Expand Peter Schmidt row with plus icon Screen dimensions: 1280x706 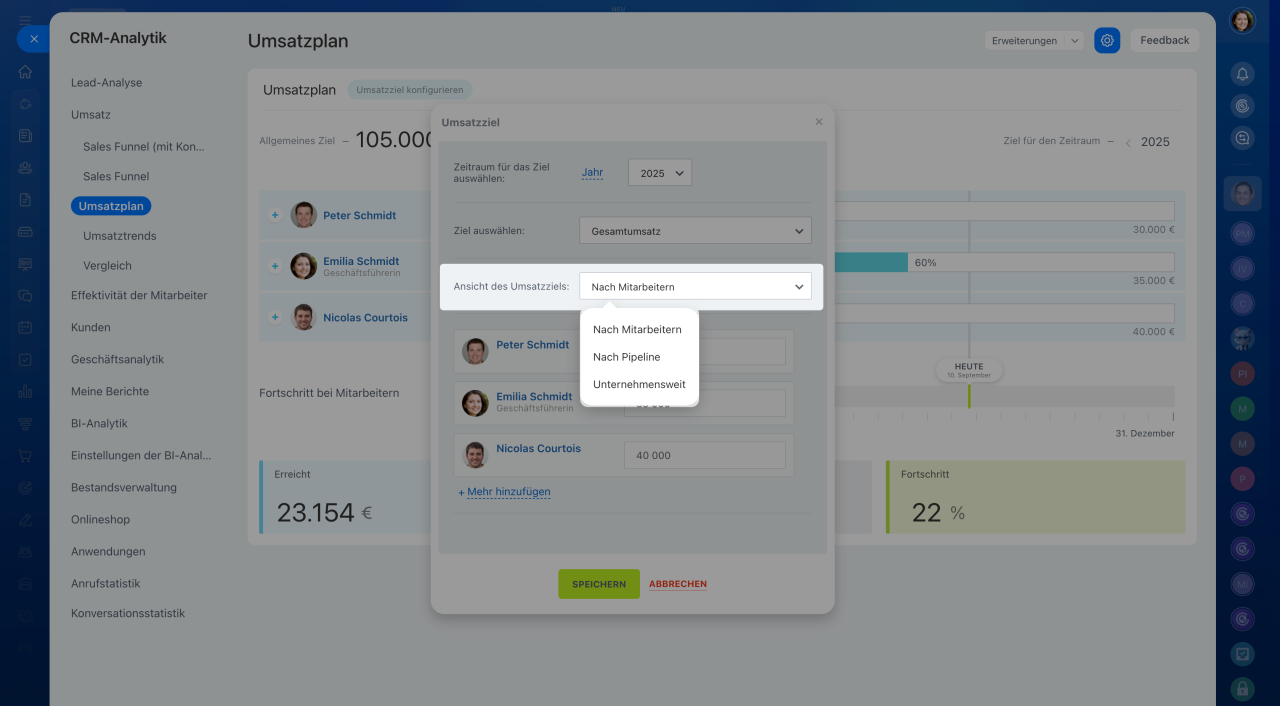click(275, 215)
